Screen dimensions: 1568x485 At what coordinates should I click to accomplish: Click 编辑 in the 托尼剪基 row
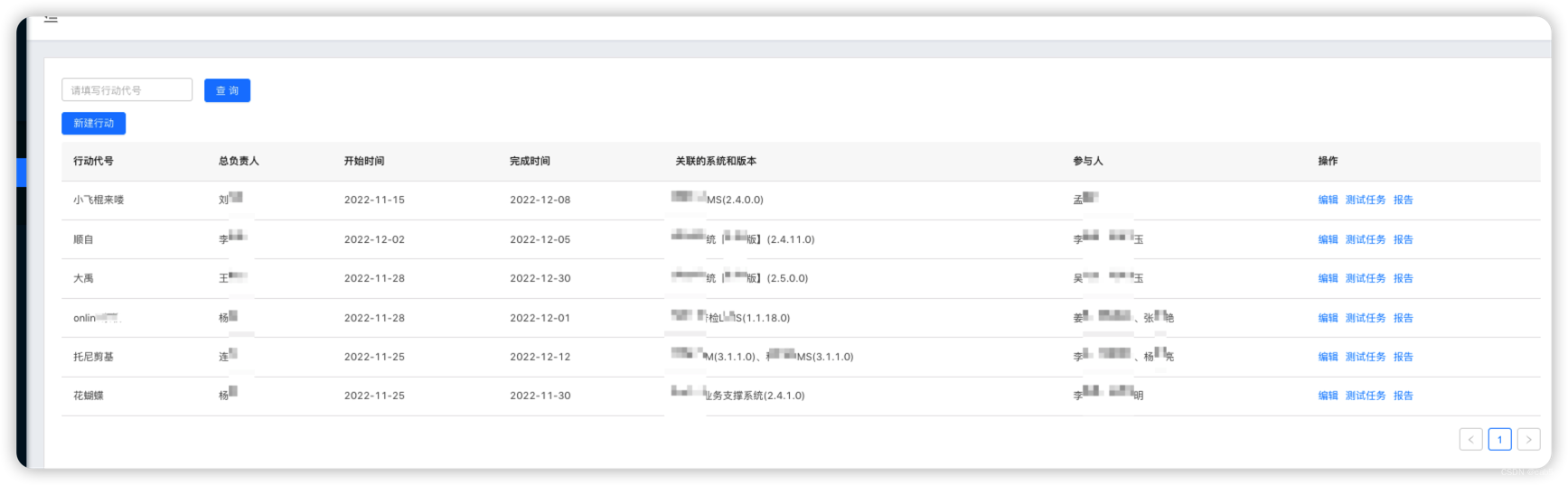click(1328, 357)
